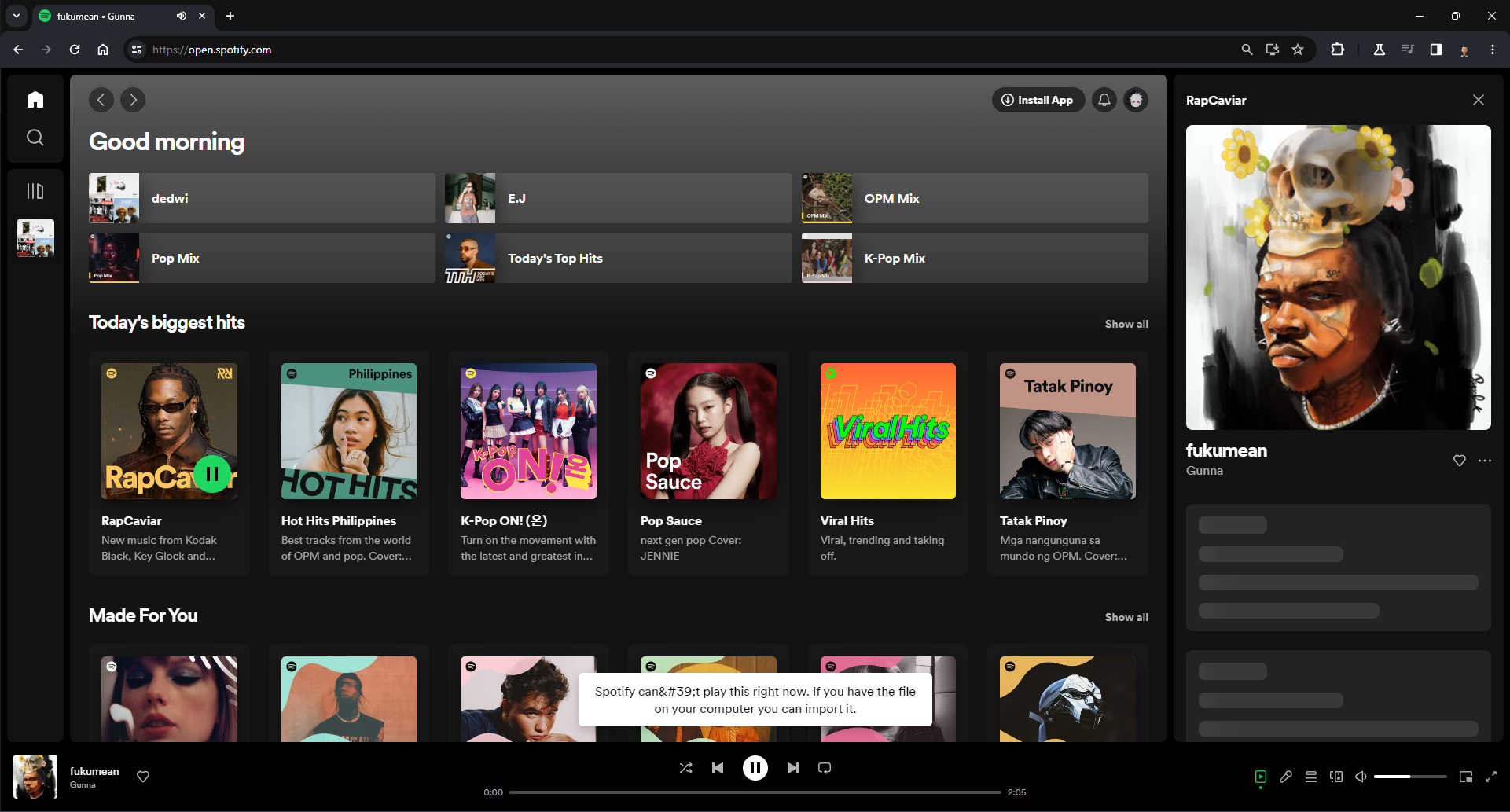Connect to a device via the speaker icon
Viewport: 1510px width, 812px height.
pyautogui.click(x=1336, y=777)
